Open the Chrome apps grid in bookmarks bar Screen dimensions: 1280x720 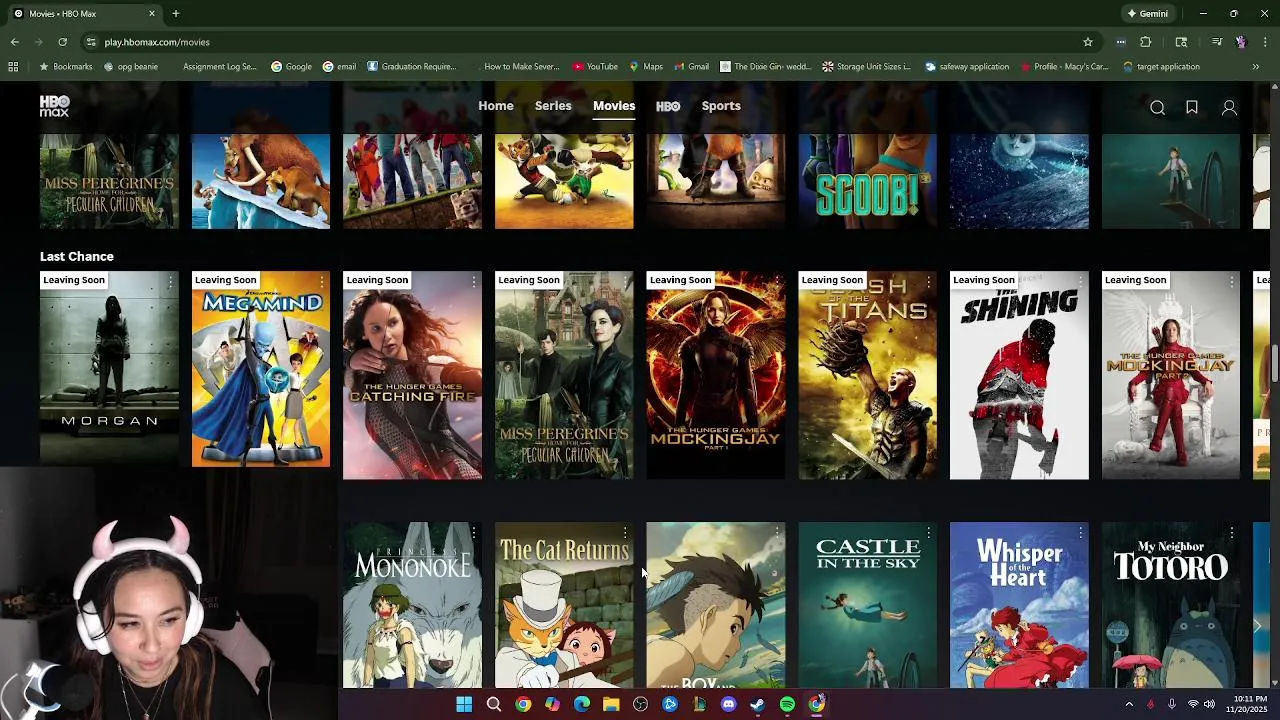click(13, 67)
